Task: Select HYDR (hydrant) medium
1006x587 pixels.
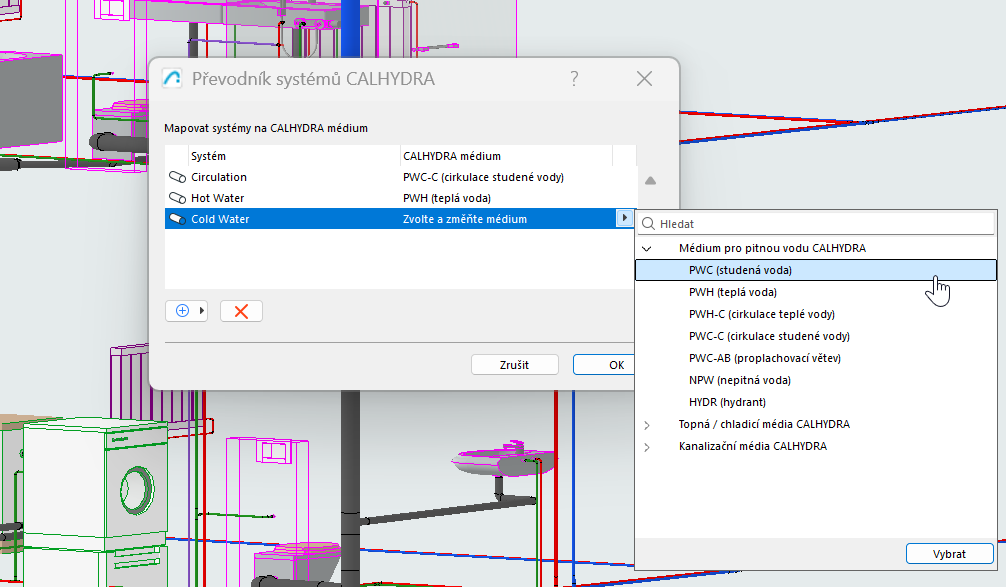Action: click(x=815, y=402)
